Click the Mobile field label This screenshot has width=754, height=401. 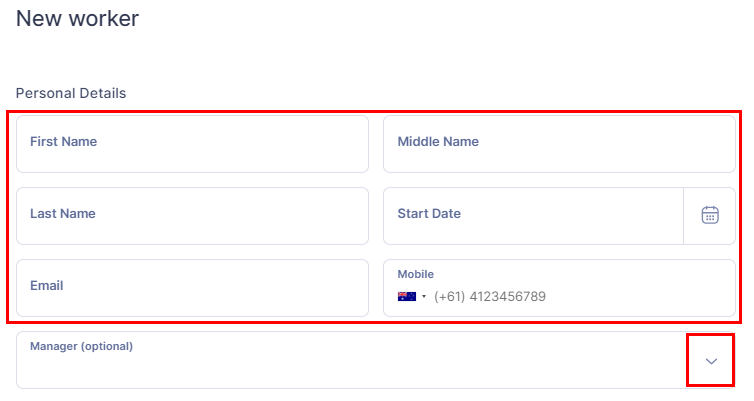[x=415, y=274]
